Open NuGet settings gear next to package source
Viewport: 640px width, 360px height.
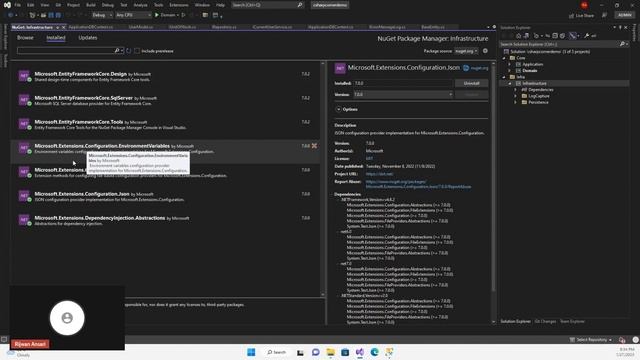point(485,51)
